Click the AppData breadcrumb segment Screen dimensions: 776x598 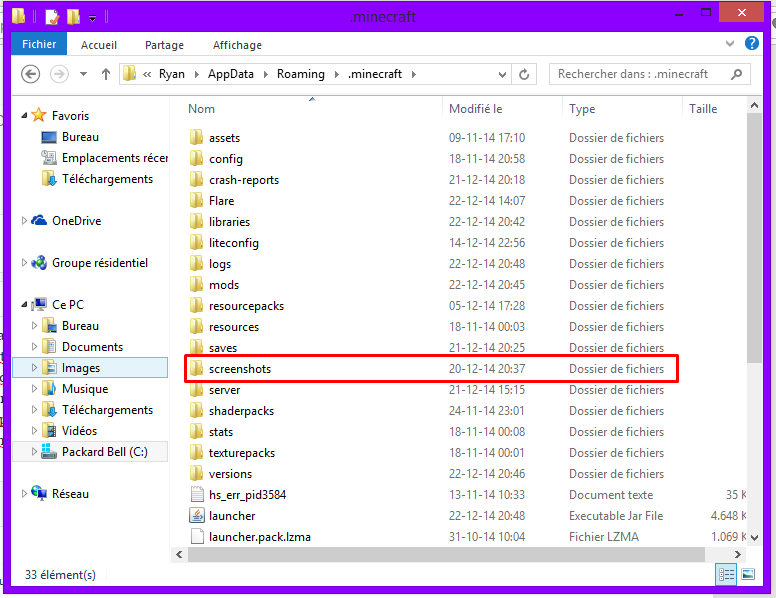[x=231, y=74]
